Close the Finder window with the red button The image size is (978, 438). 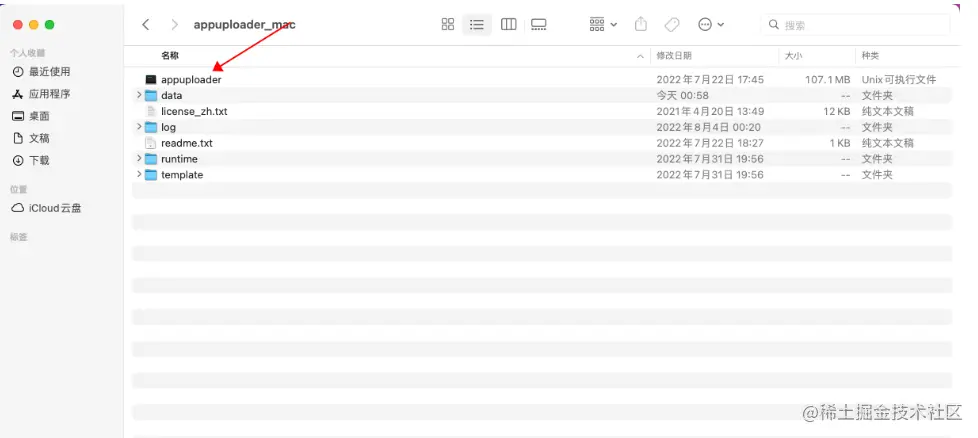[18, 24]
